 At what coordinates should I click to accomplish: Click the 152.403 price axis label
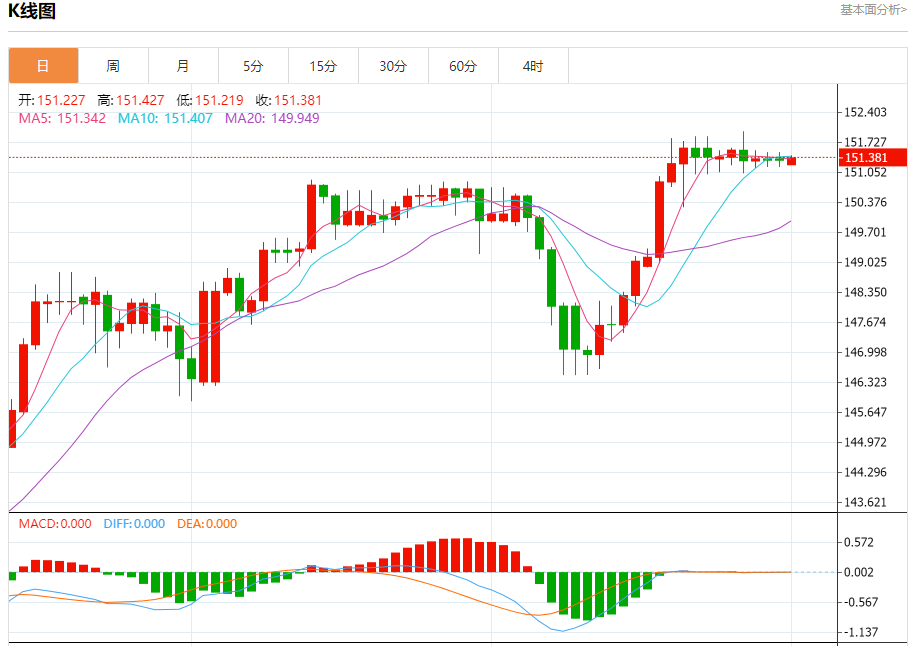(866, 112)
